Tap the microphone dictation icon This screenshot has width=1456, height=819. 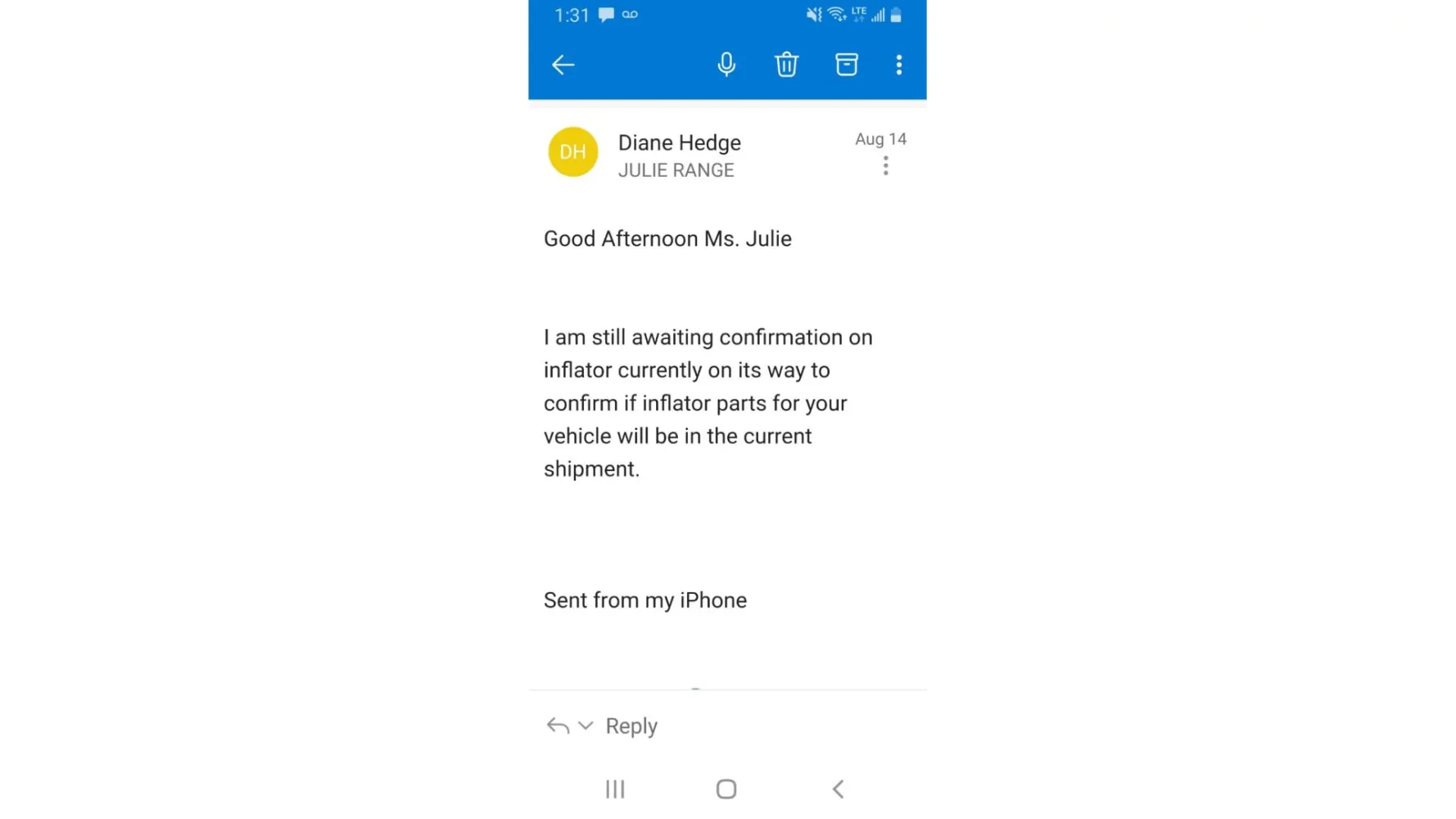(x=726, y=65)
